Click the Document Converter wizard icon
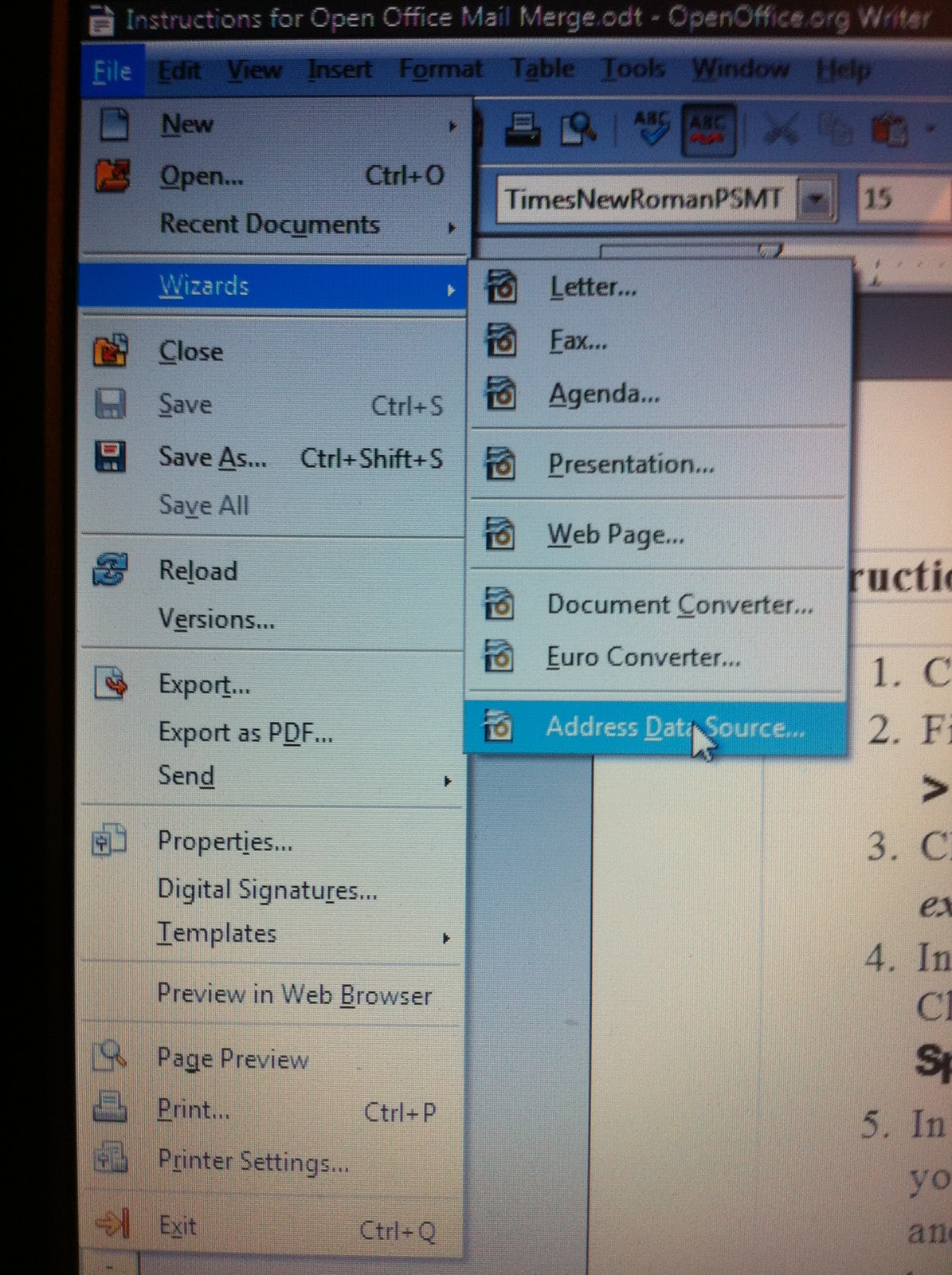 click(x=499, y=604)
